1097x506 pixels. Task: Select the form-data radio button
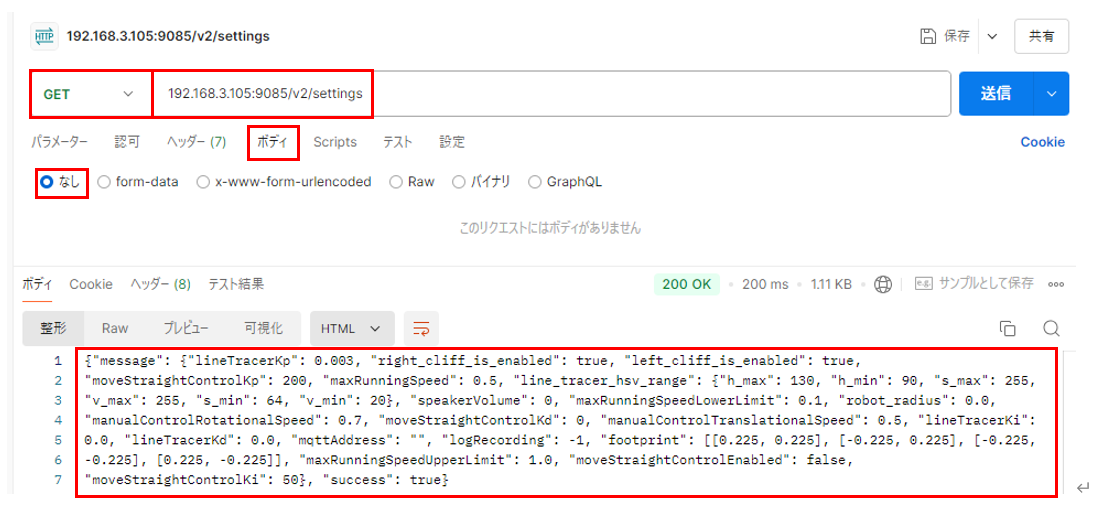[x=104, y=182]
